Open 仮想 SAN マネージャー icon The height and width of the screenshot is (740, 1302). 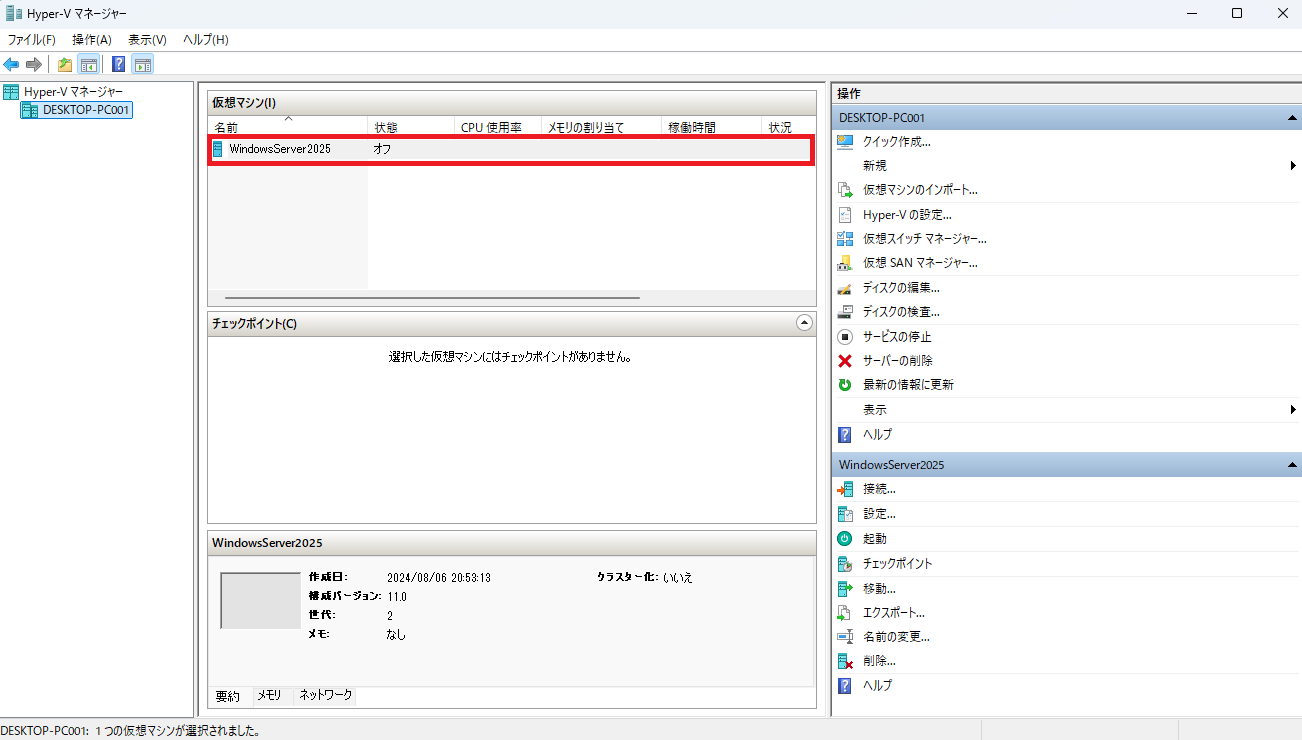(x=845, y=263)
